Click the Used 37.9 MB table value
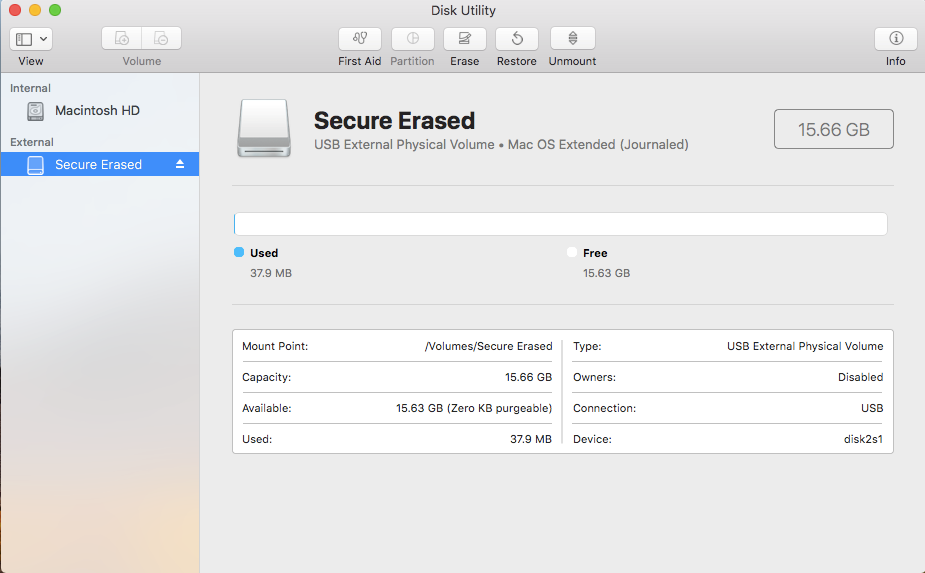This screenshot has width=925, height=573. (x=531, y=439)
